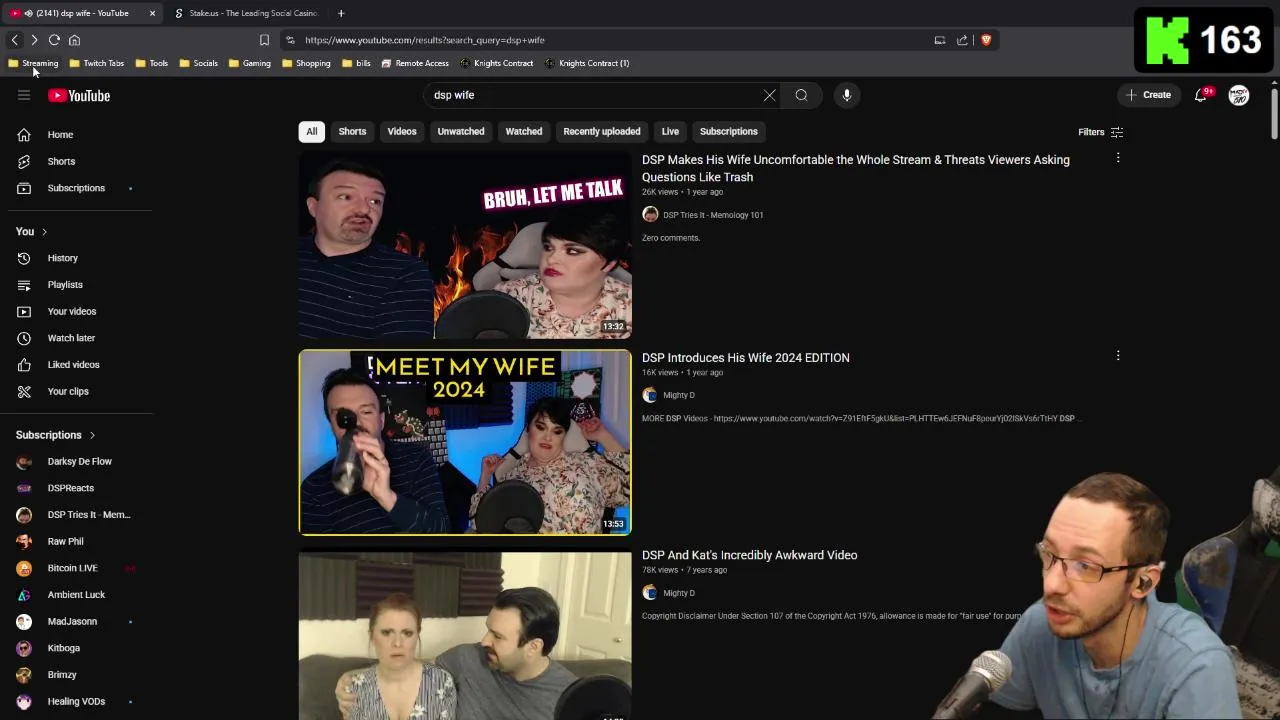
Task: Expand the Subscriptions section header
Action: pos(56,435)
